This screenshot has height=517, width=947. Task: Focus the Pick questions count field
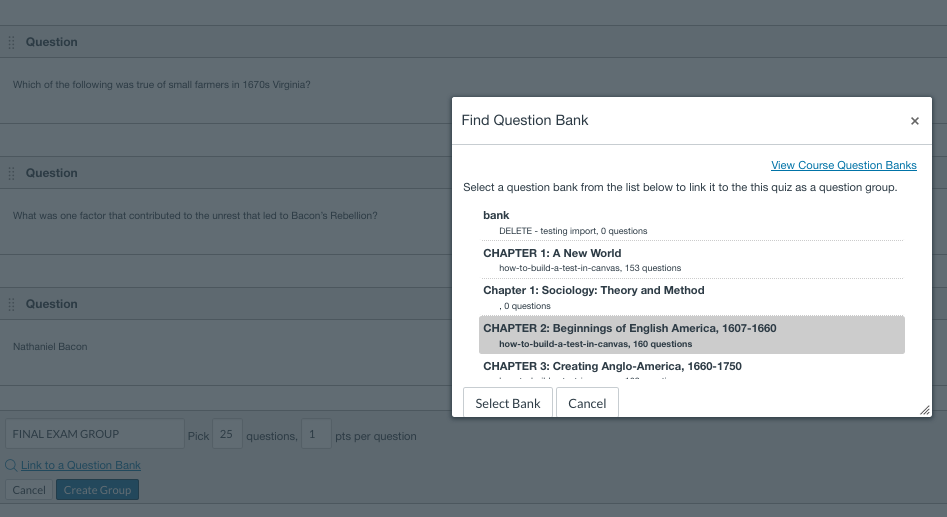[227, 434]
